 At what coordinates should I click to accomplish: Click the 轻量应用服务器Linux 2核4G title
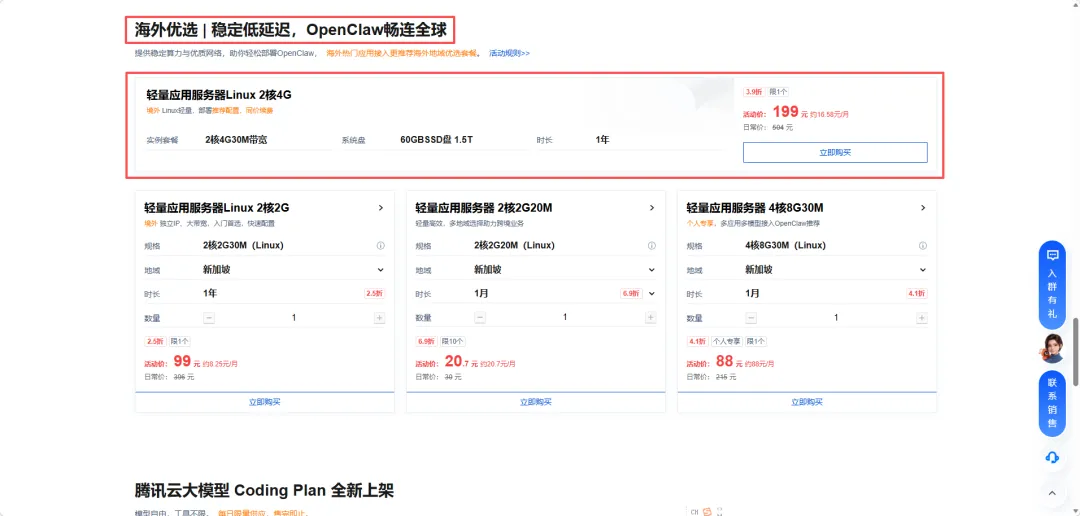(218, 94)
